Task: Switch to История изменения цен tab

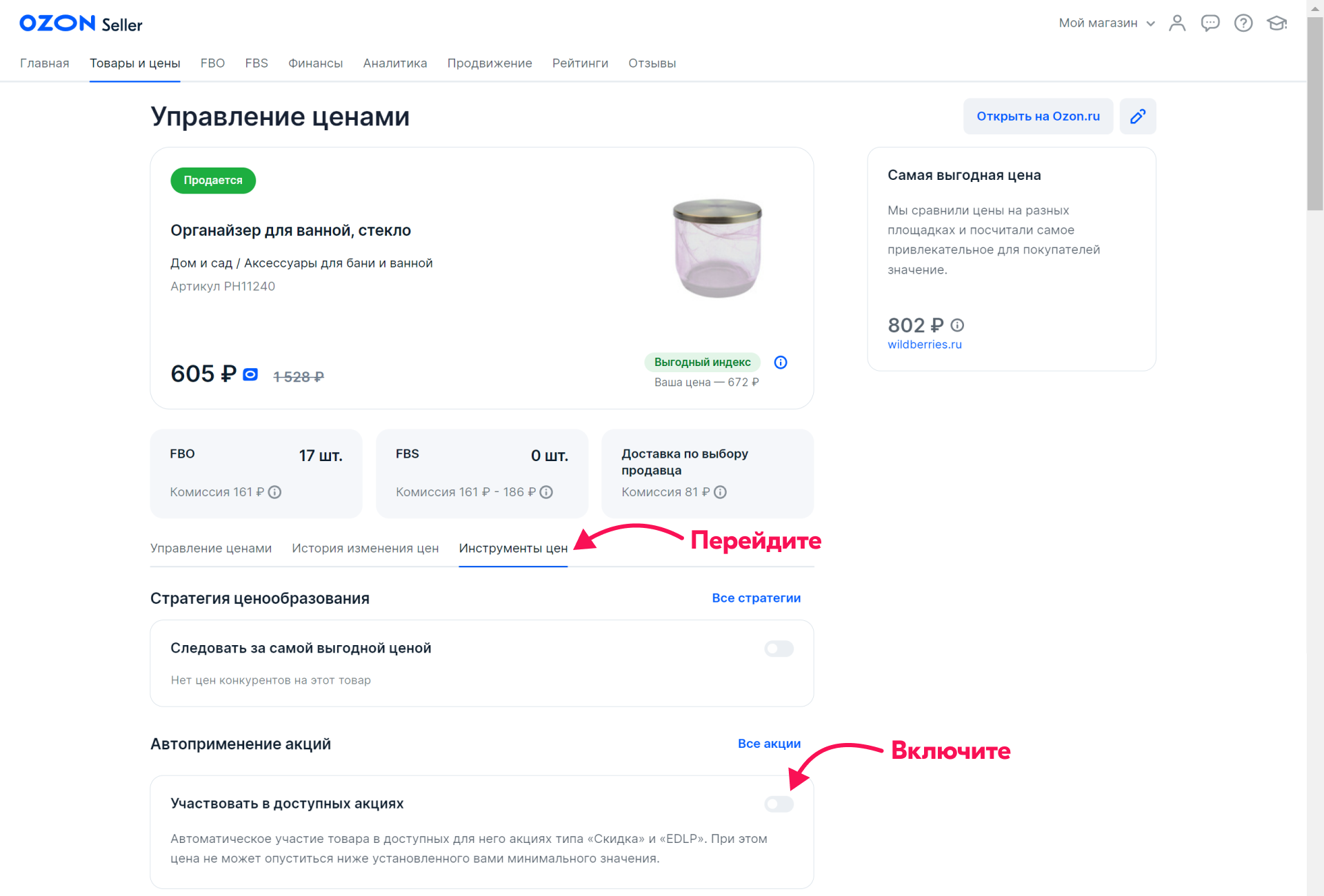Action: (x=365, y=549)
